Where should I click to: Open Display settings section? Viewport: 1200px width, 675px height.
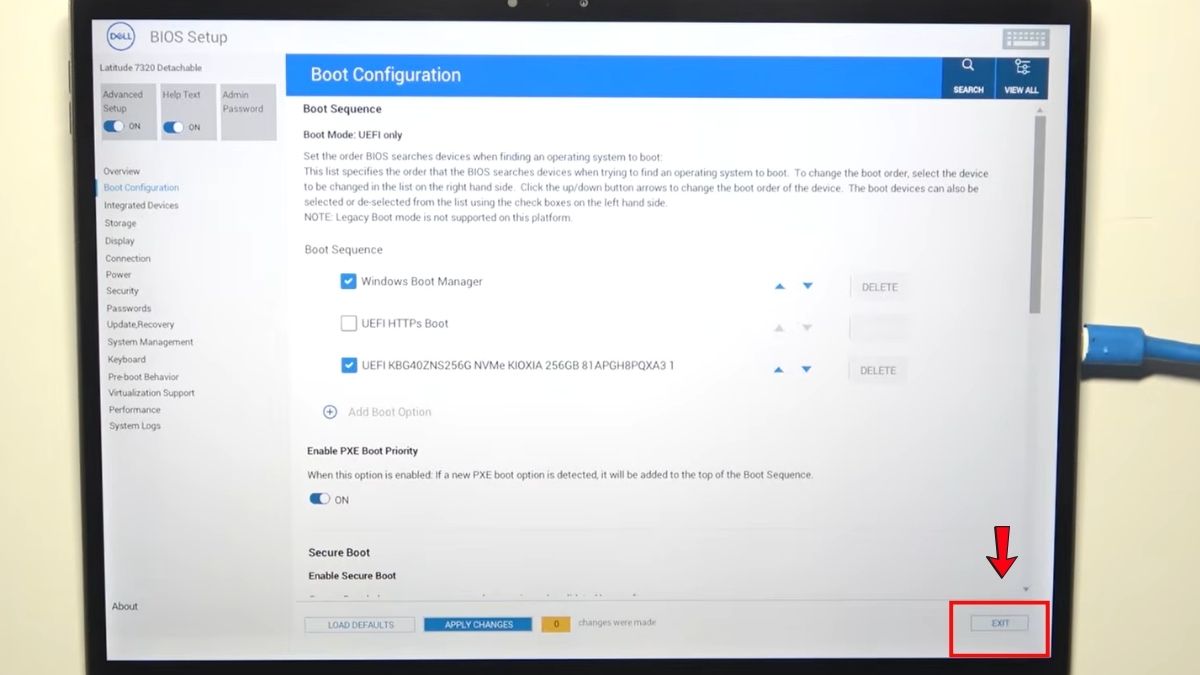[120, 241]
